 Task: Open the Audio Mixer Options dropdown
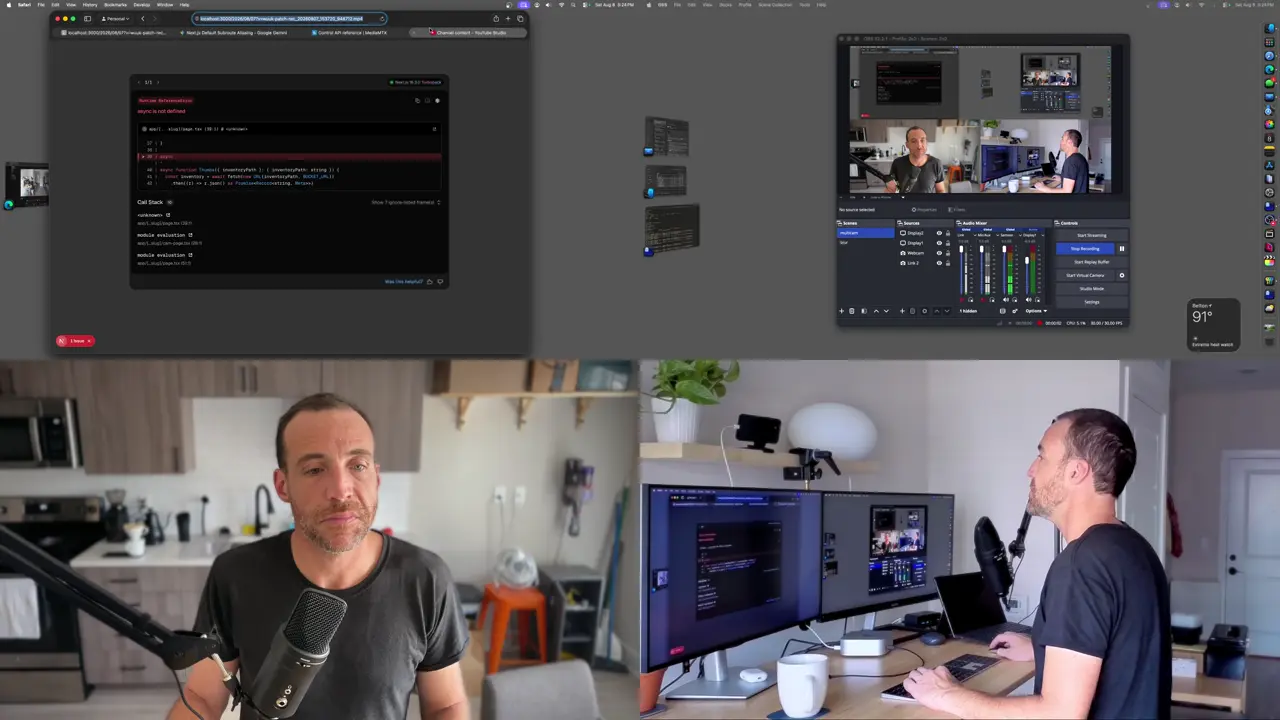pos(1034,311)
